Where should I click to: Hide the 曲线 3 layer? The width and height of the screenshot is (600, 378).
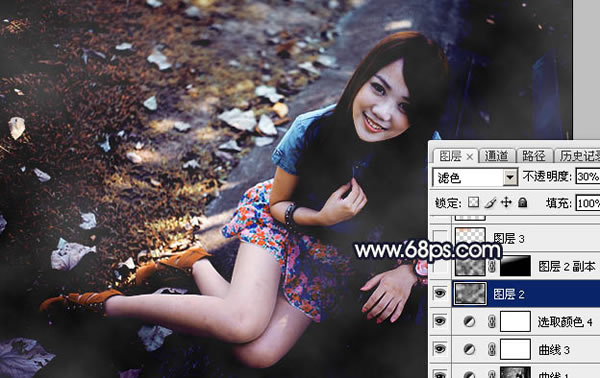coord(440,349)
